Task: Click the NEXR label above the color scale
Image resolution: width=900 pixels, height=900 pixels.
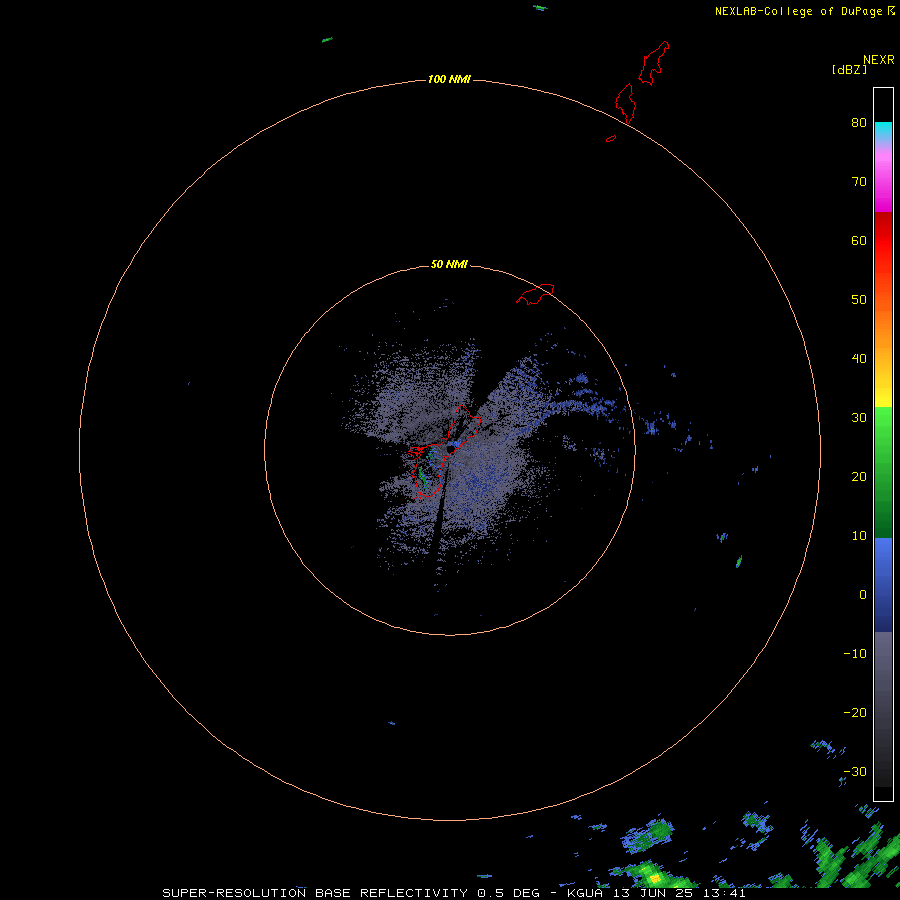Action: [x=879, y=60]
